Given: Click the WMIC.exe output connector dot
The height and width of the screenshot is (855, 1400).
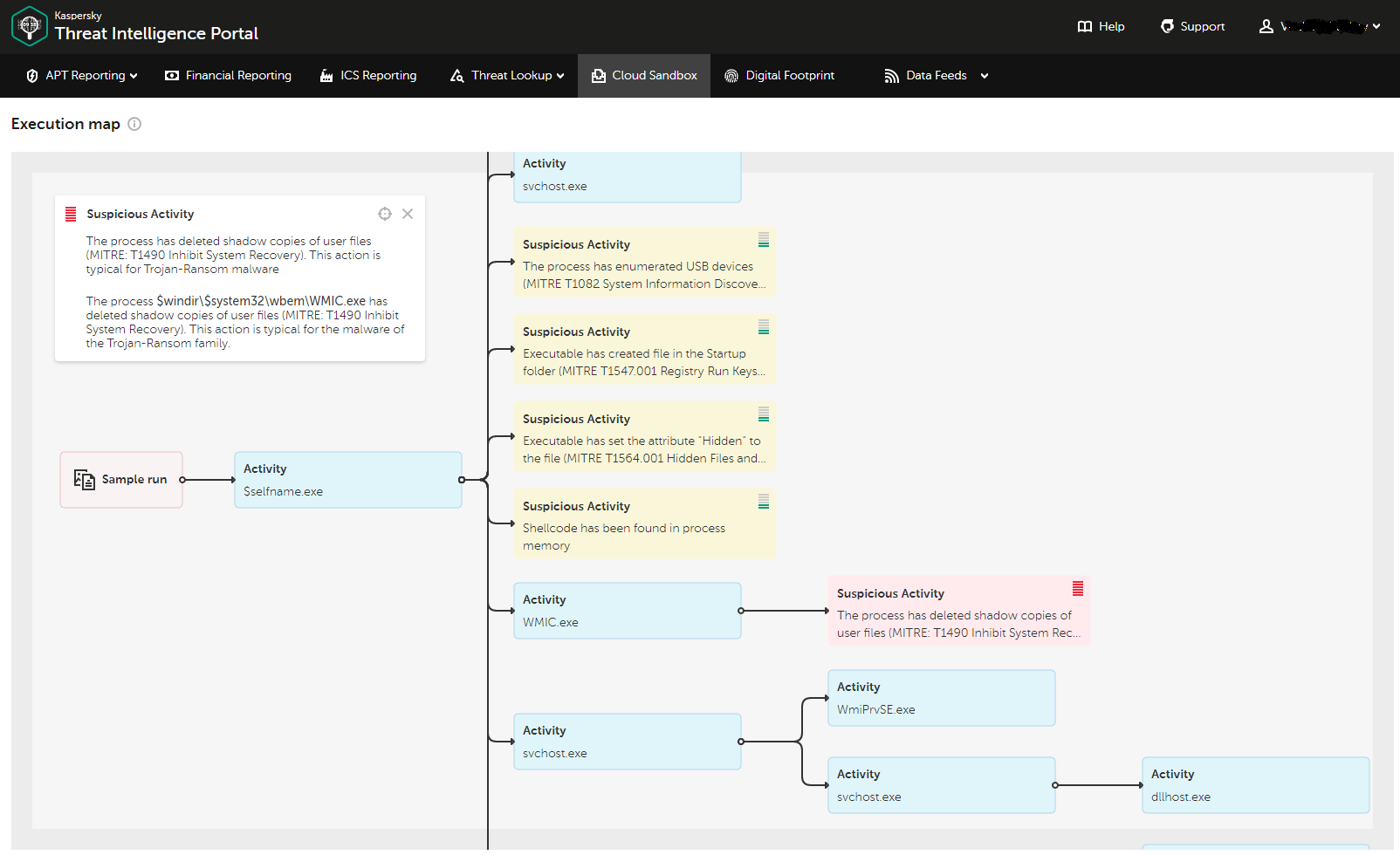Looking at the screenshot, I should [741, 611].
